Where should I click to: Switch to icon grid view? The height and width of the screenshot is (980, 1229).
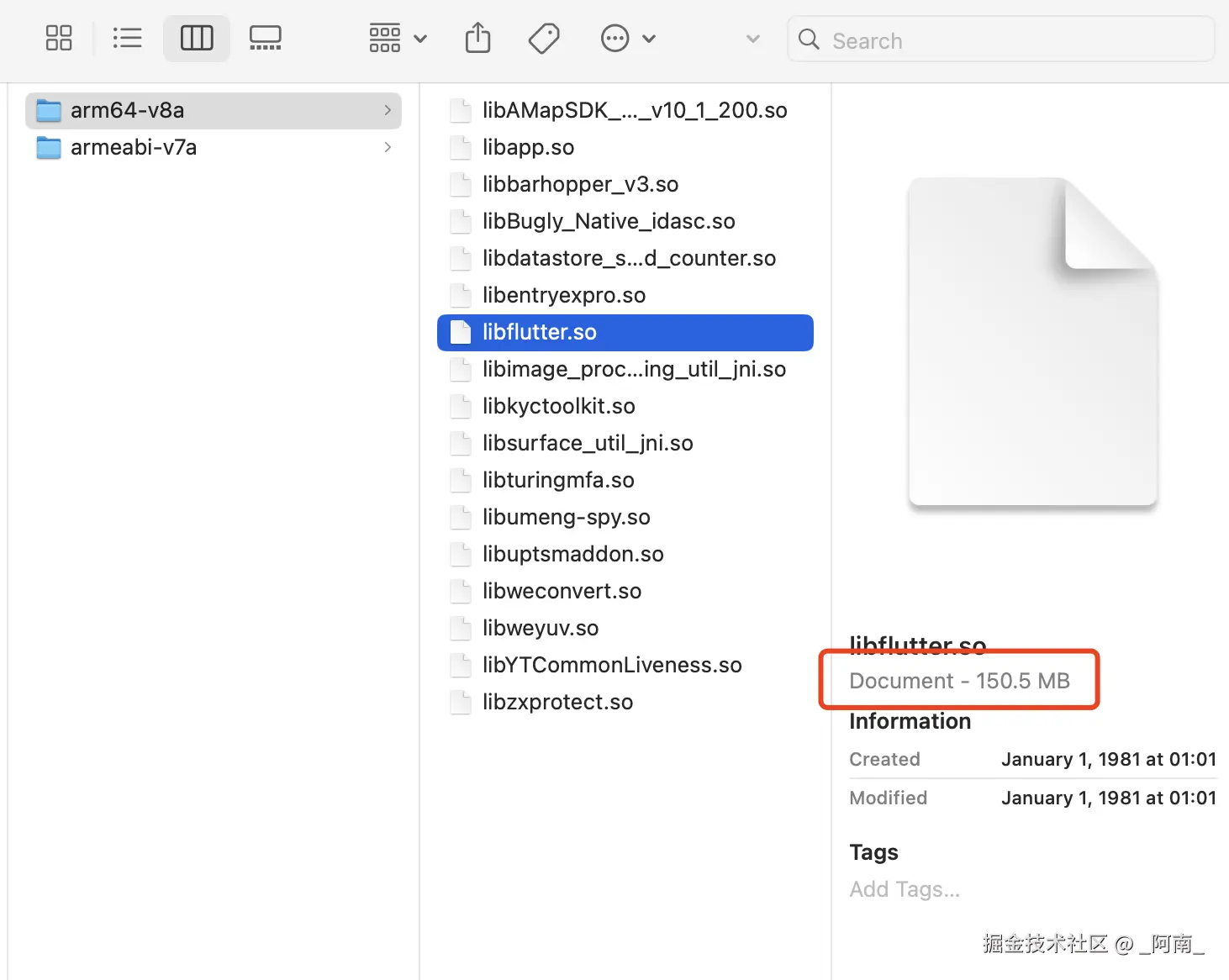point(59,39)
